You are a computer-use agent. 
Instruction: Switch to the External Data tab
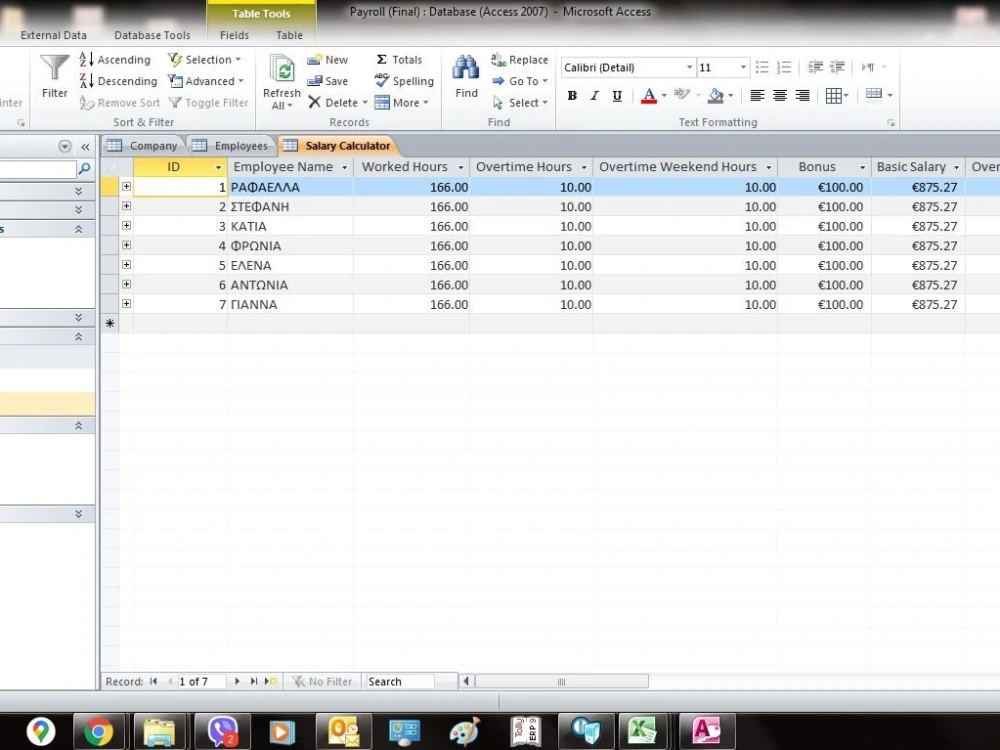[53, 35]
